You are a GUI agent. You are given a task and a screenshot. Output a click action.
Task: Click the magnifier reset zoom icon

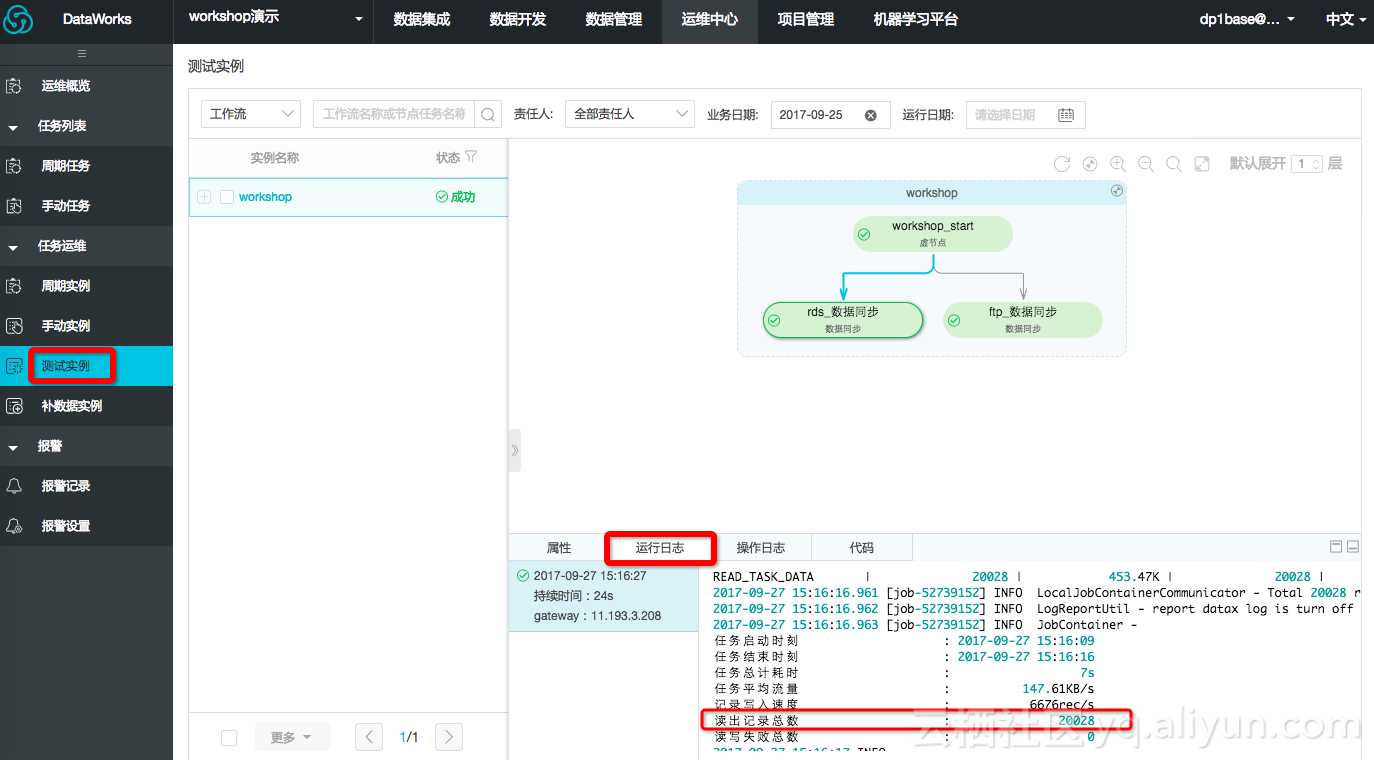[1174, 163]
